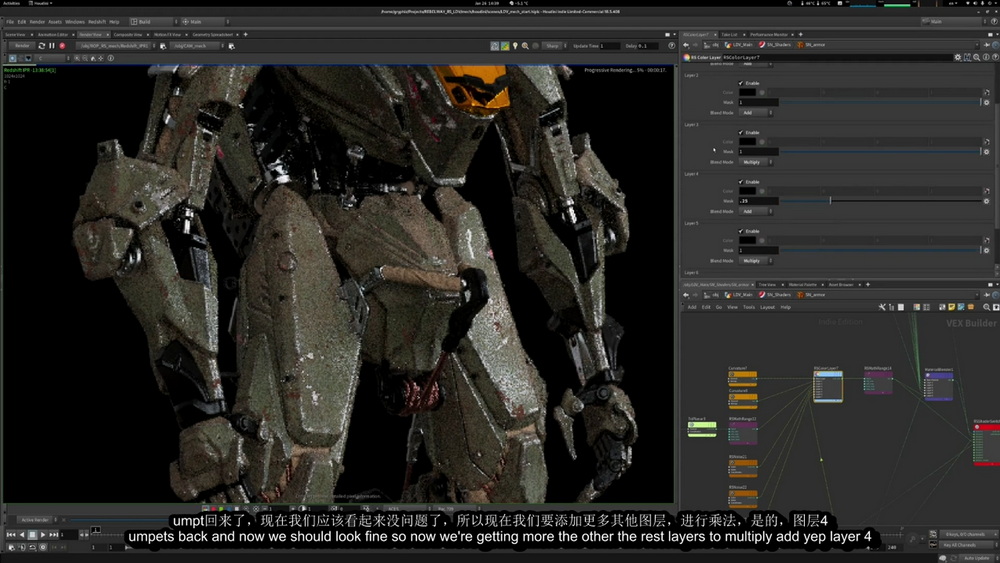Open the ROP node chooser icon beside the Redshift_IPR path
Image resolution: width=1000 pixels, height=563 pixels.
coord(163,46)
